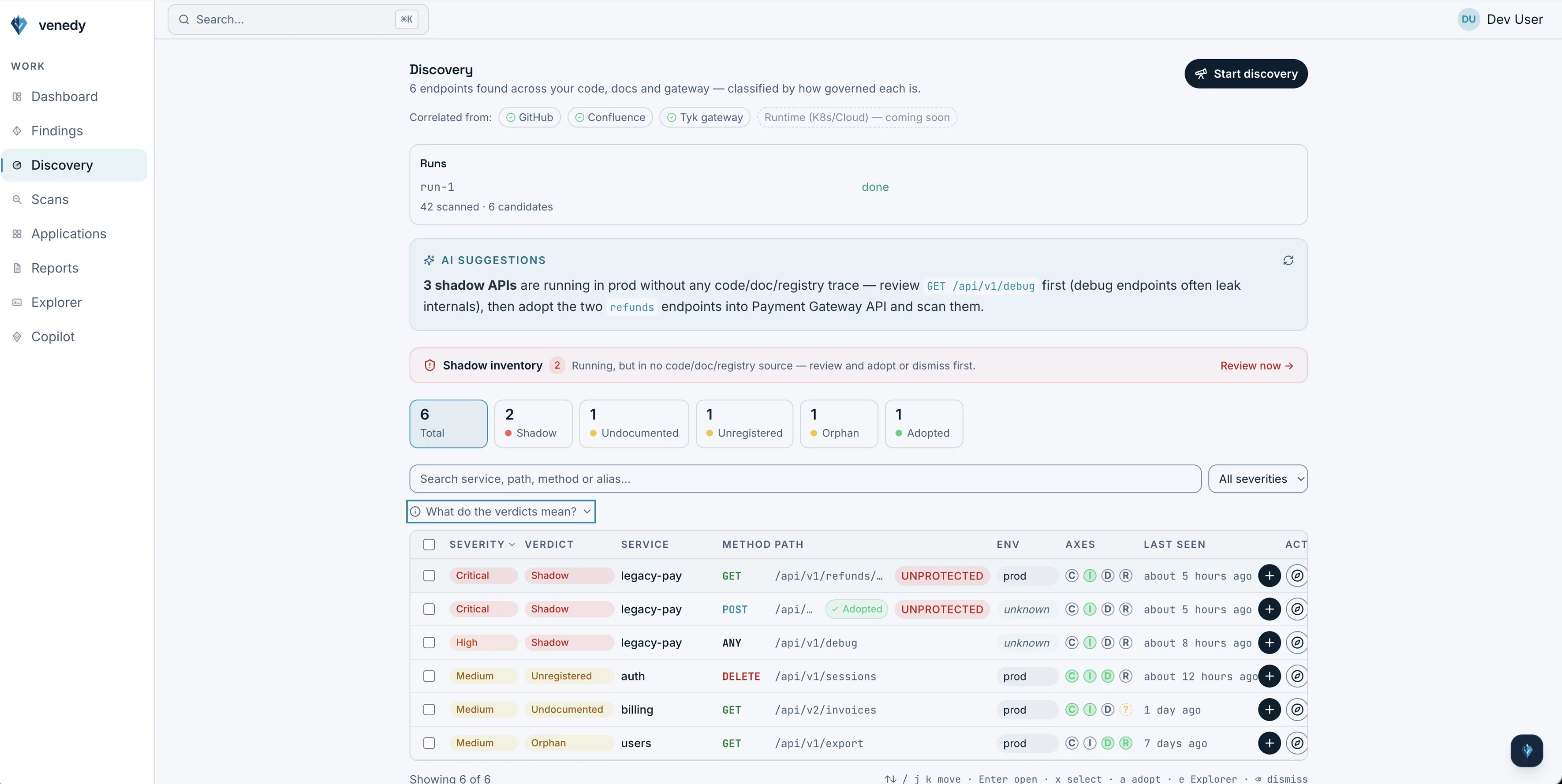Open Explorer compass icon for the invoices row
Image resolution: width=1562 pixels, height=784 pixels.
coord(1297,709)
